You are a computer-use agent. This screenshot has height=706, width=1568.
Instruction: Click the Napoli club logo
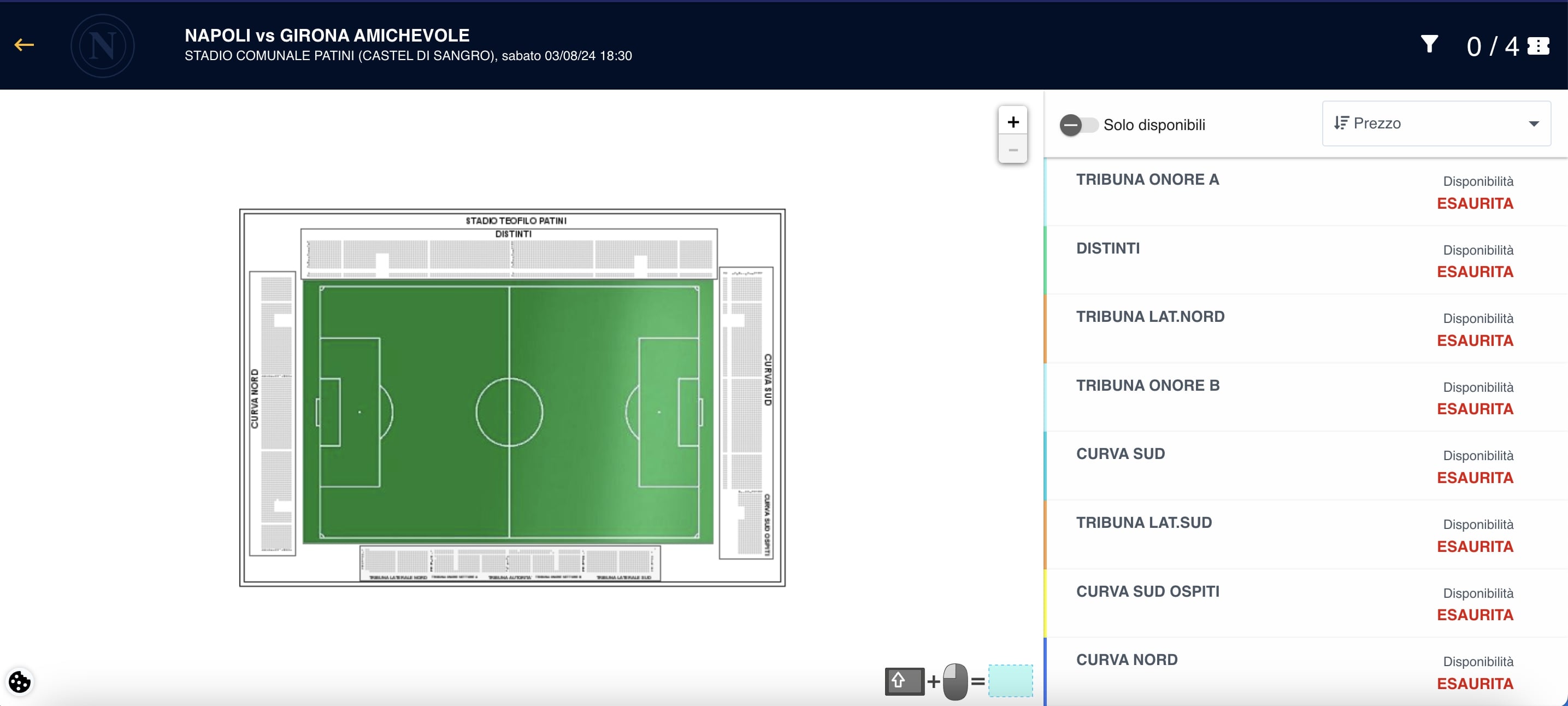pos(102,46)
